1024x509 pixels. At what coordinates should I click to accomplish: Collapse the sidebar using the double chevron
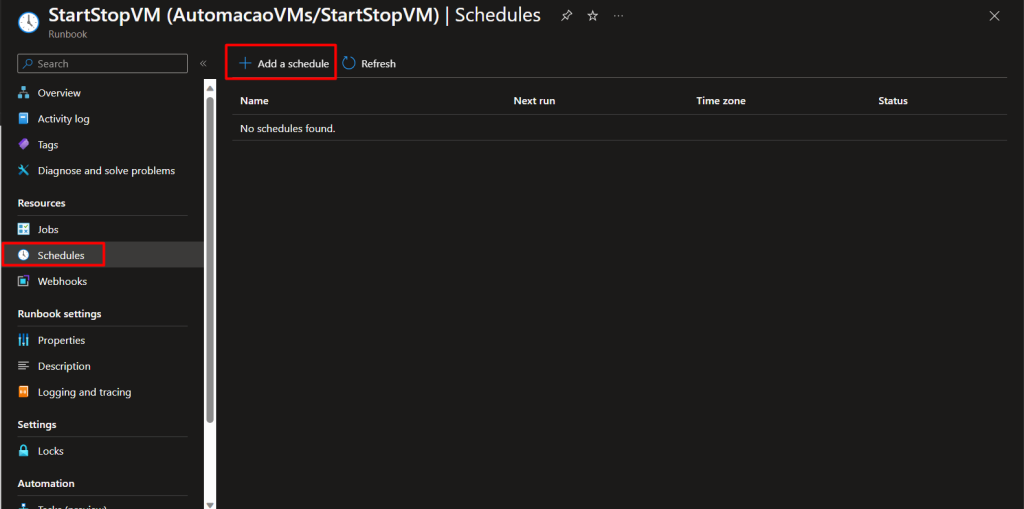pyautogui.click(x=203, y=64)
